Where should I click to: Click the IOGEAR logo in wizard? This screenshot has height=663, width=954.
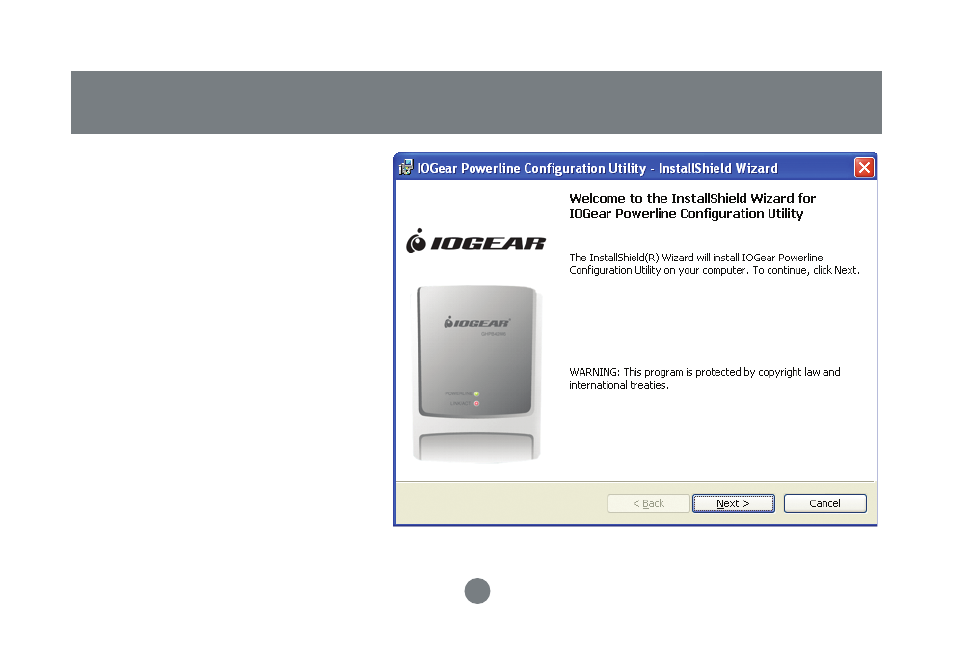coord(476,241)
